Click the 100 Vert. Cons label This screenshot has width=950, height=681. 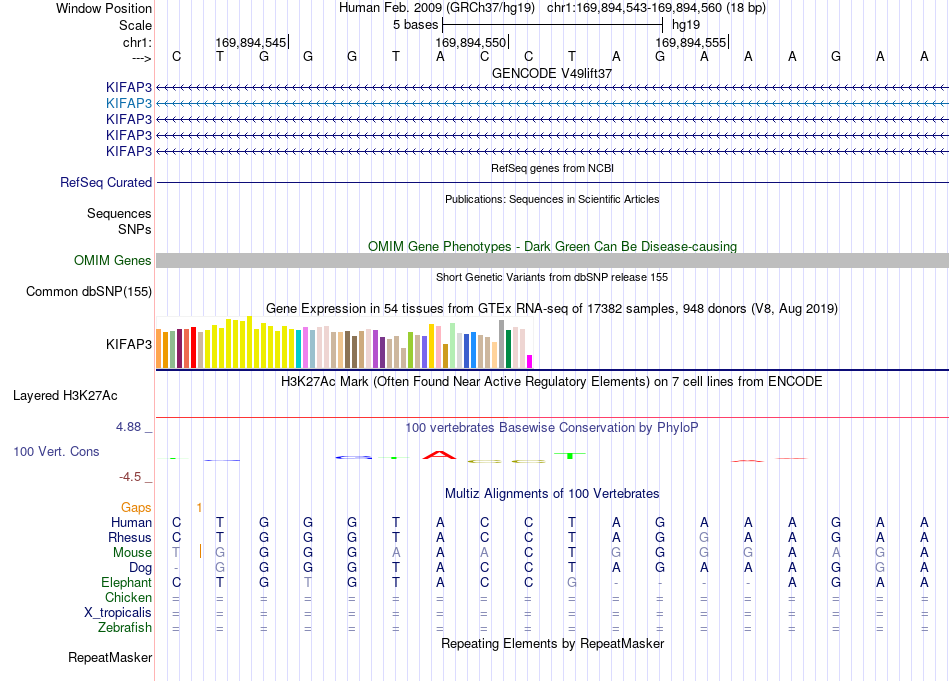click(56, 451)
